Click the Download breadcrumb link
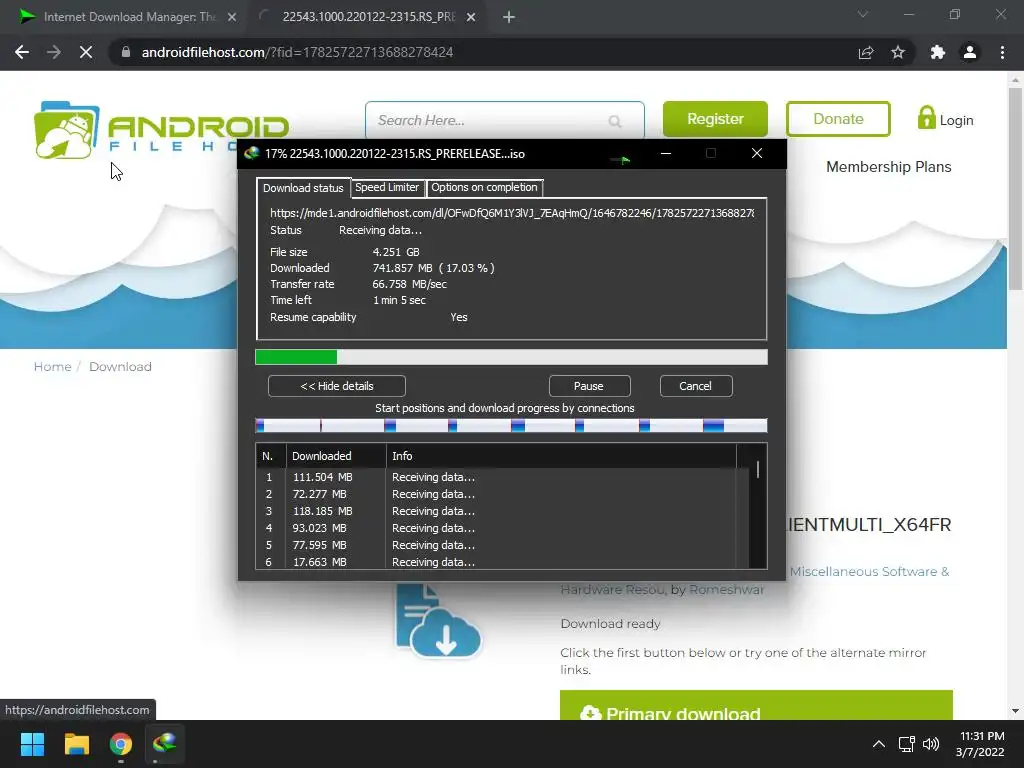 120,367
